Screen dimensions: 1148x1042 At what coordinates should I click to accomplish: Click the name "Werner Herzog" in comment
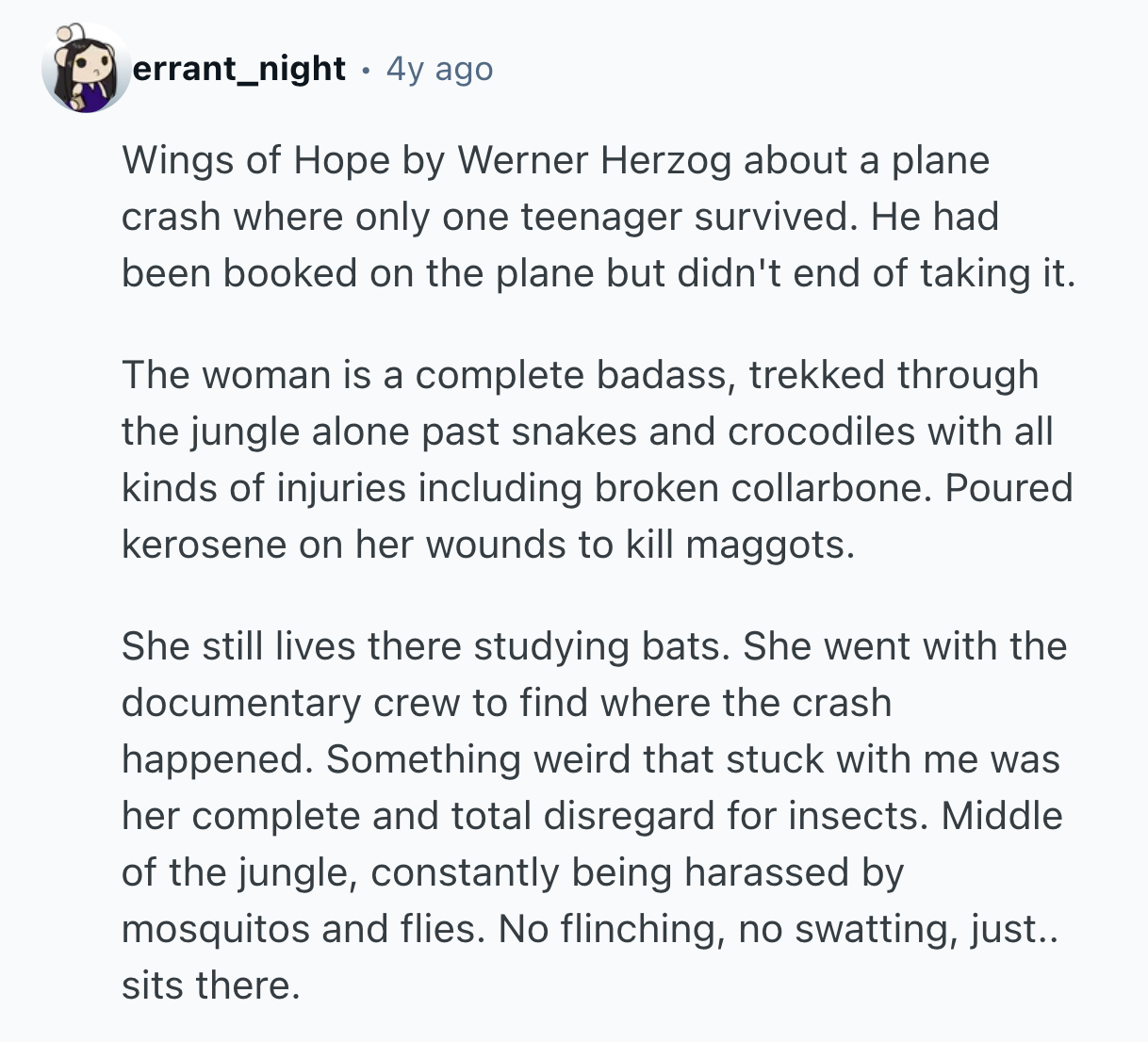[x=595, y=160]
